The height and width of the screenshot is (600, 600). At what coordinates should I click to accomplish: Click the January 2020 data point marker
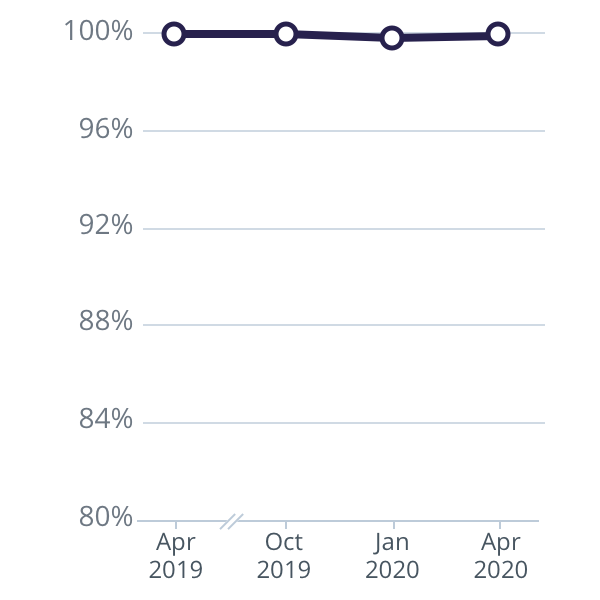point(392,38)
